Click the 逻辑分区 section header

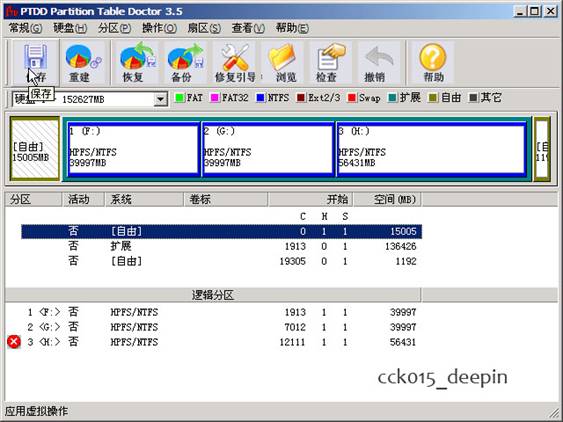[x=213, y=295]
